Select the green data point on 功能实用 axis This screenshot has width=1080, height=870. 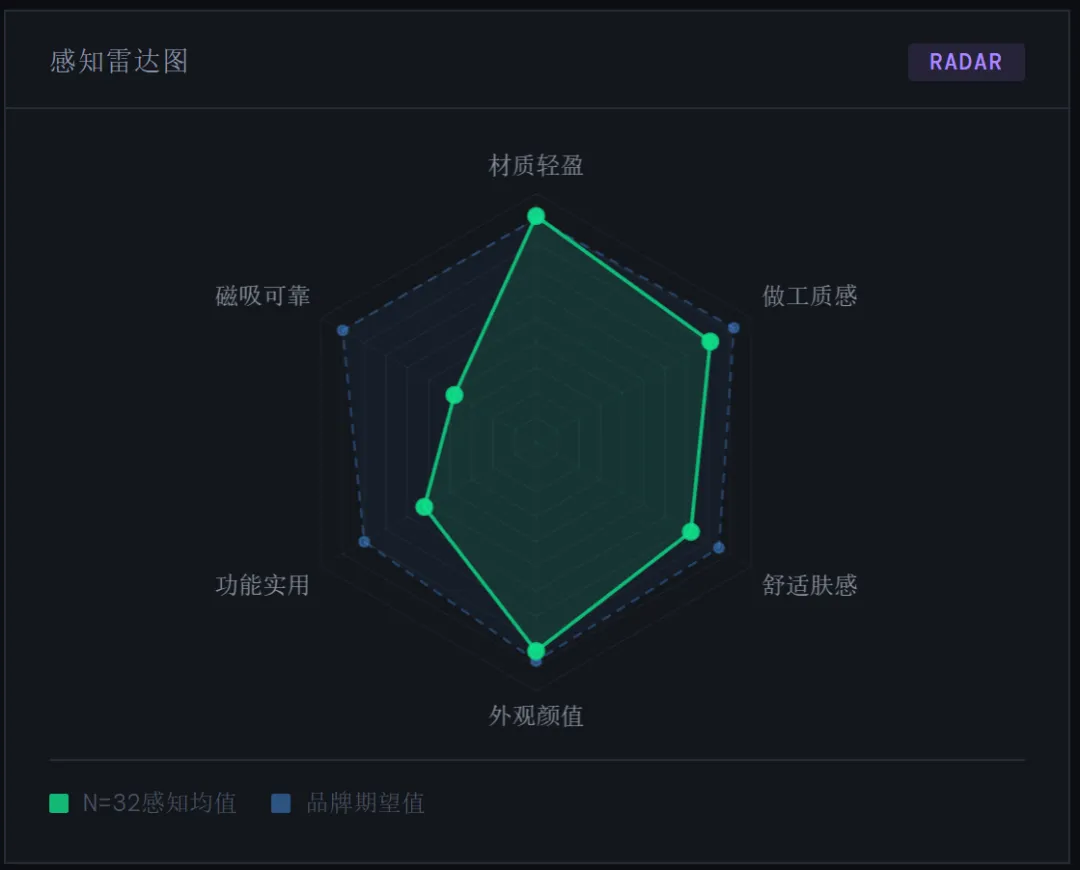(425, 507)
